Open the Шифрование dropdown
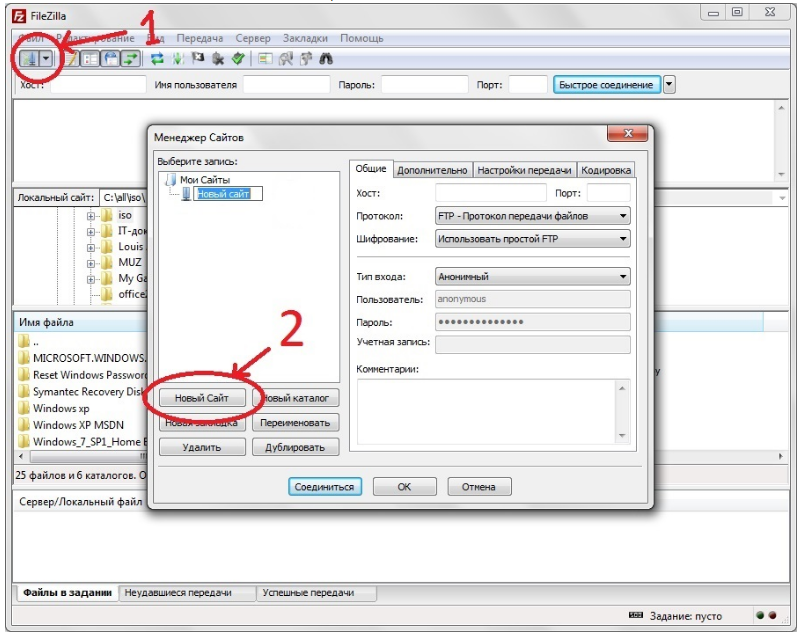This screenshot has height=634, width=805. coord(533,239)
